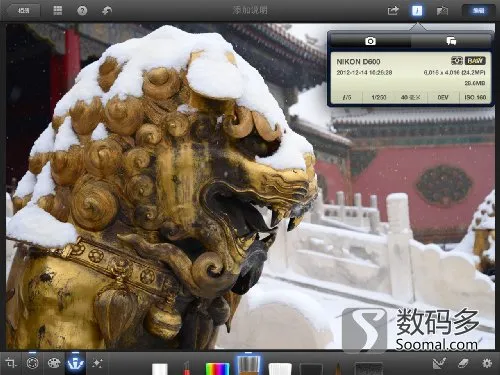Click the 2012-12-14 capture date
The width and height of the screenshot is (500, 375).
click(364, 72)
